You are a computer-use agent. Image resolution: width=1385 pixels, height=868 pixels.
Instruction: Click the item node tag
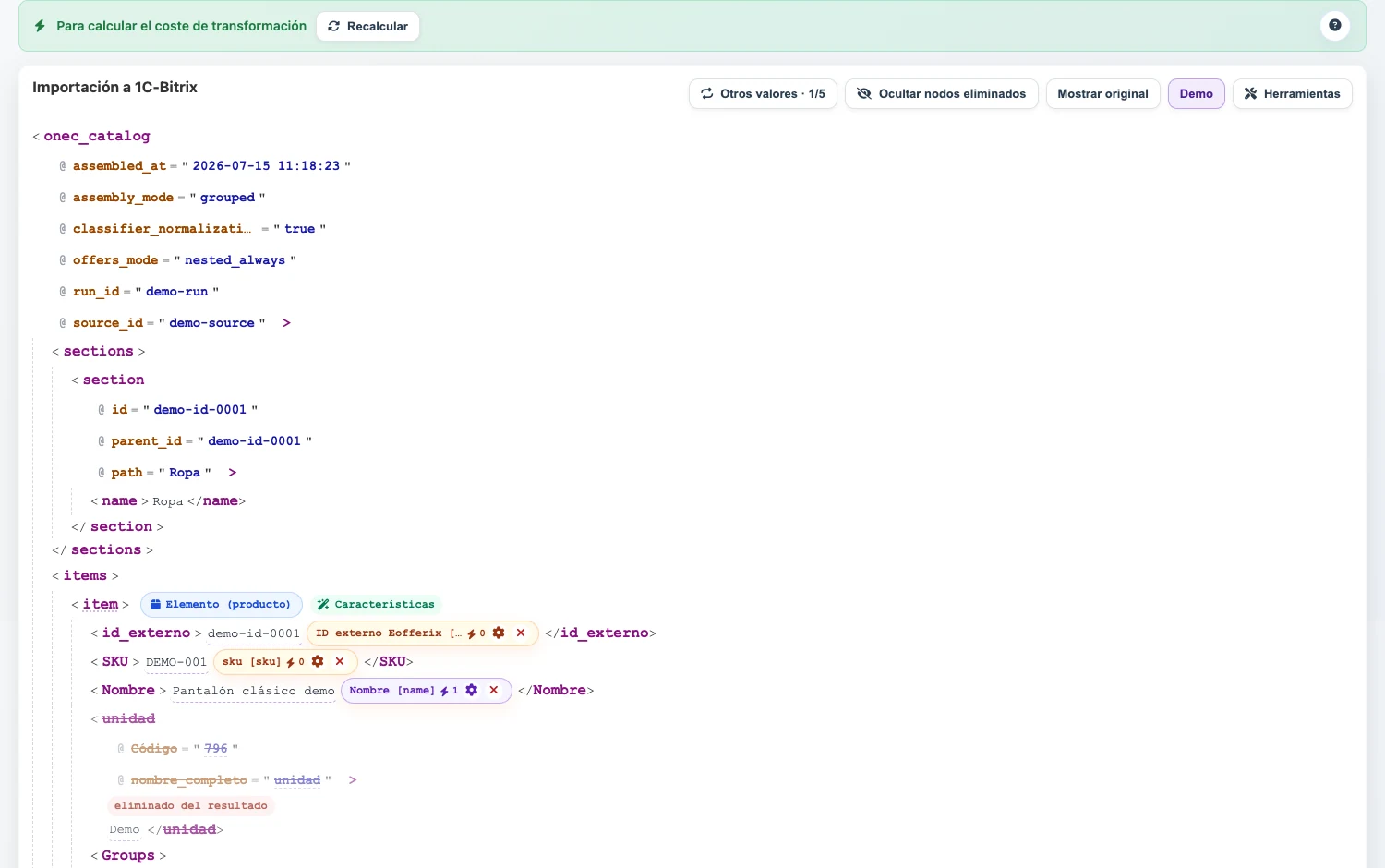[x=101, y=604]
